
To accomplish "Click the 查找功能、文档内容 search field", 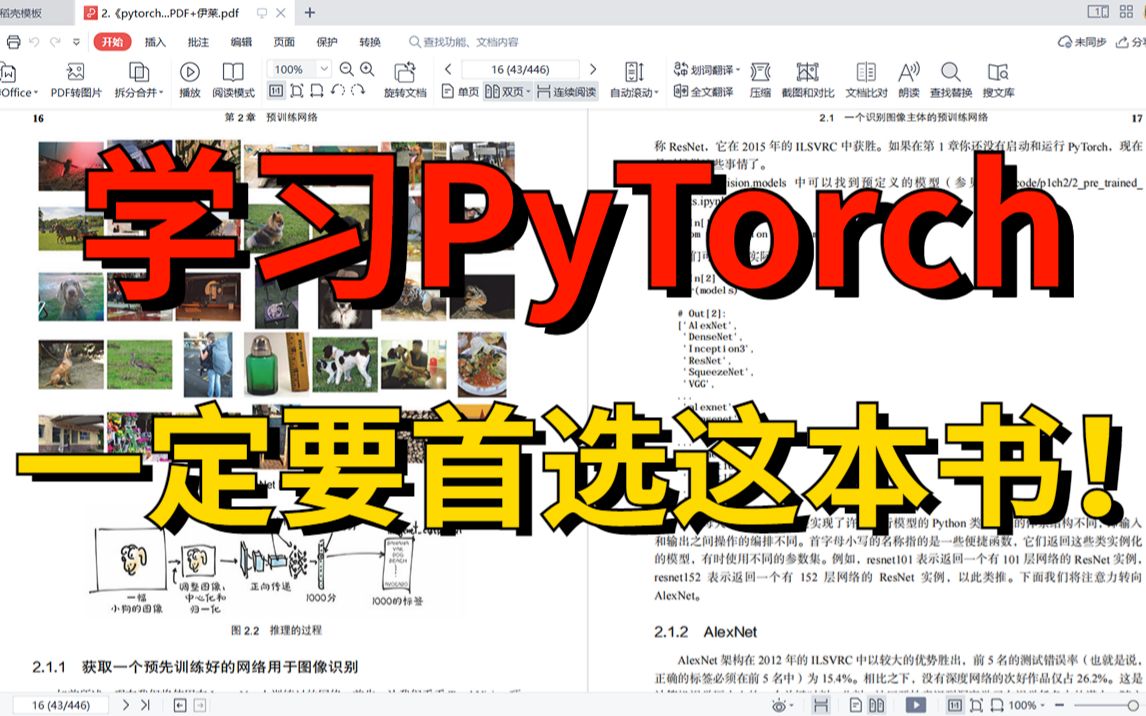I will [463, 42].
